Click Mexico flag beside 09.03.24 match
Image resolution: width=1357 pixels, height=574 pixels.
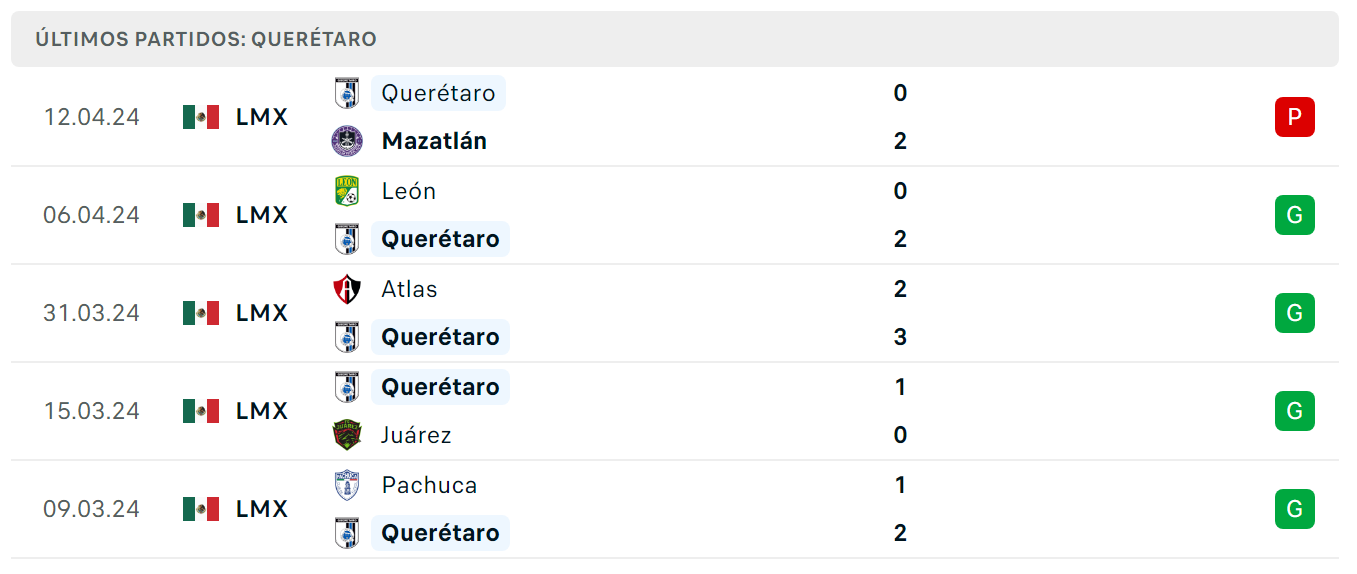point(201,509)
